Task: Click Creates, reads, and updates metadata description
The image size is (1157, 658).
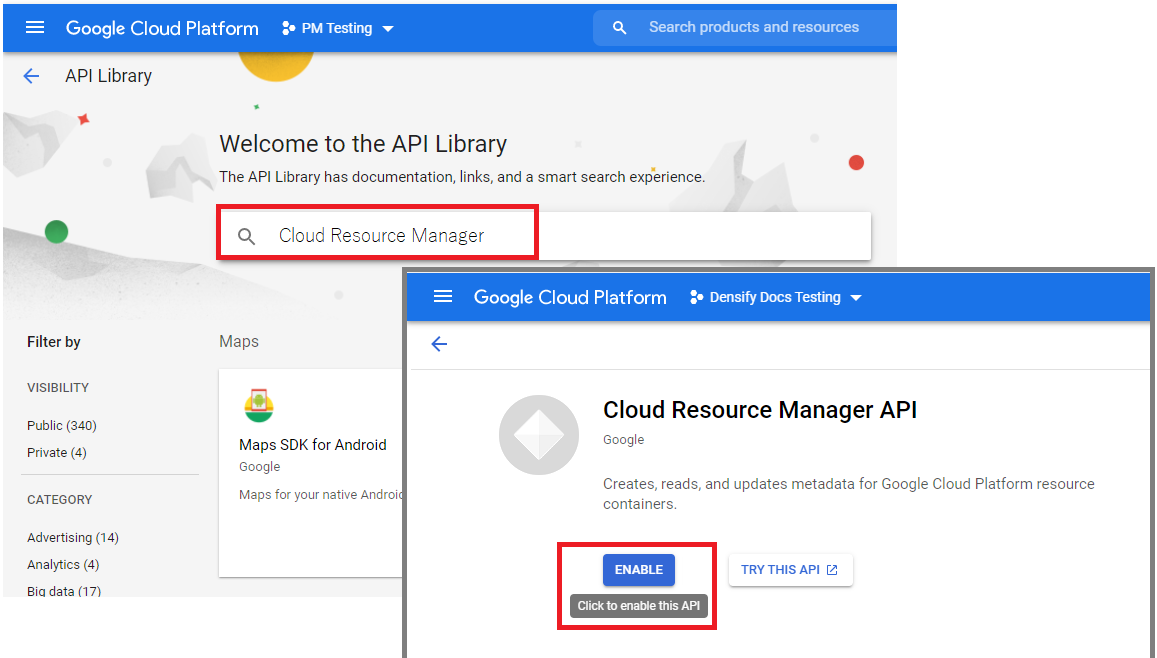Action: pos(849,494)
